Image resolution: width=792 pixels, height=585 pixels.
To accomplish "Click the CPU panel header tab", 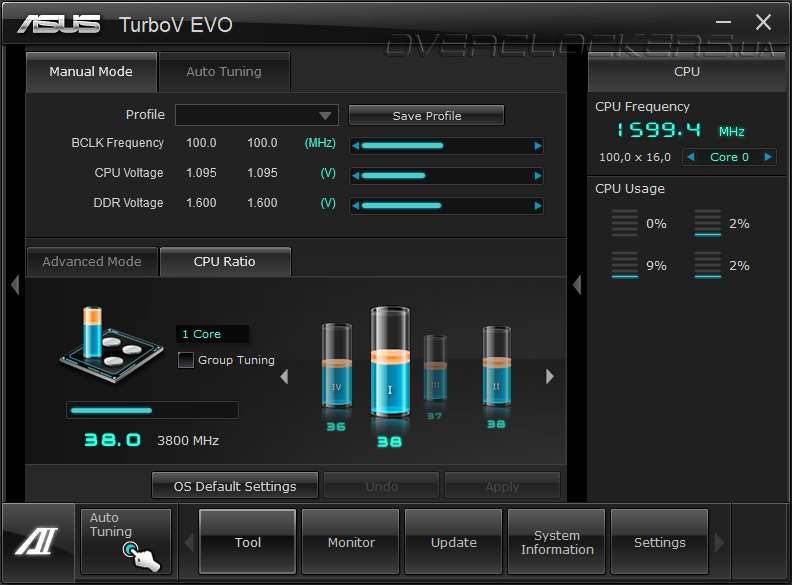I will coord(687,72).
